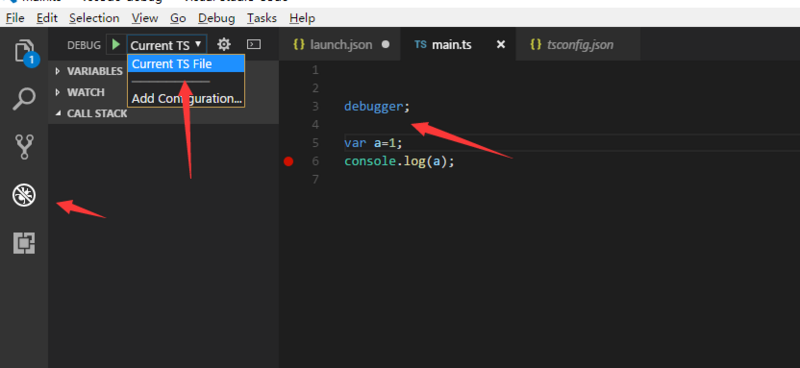Click the console.log(a) code line
Viewport: 800px width, 368px height.
[x=399, y=161]
